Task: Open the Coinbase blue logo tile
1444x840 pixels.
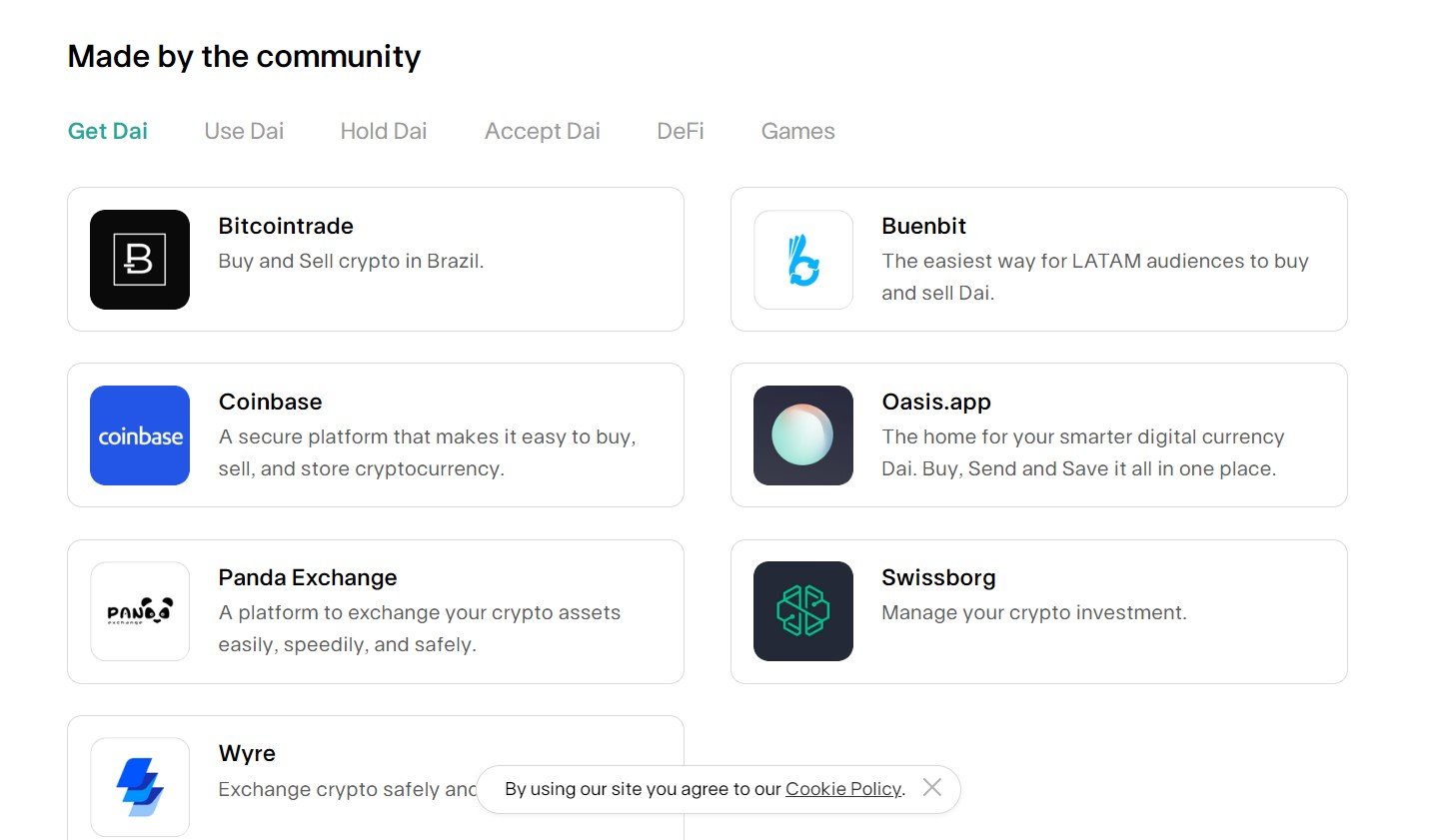Action: tap(140, 435)
